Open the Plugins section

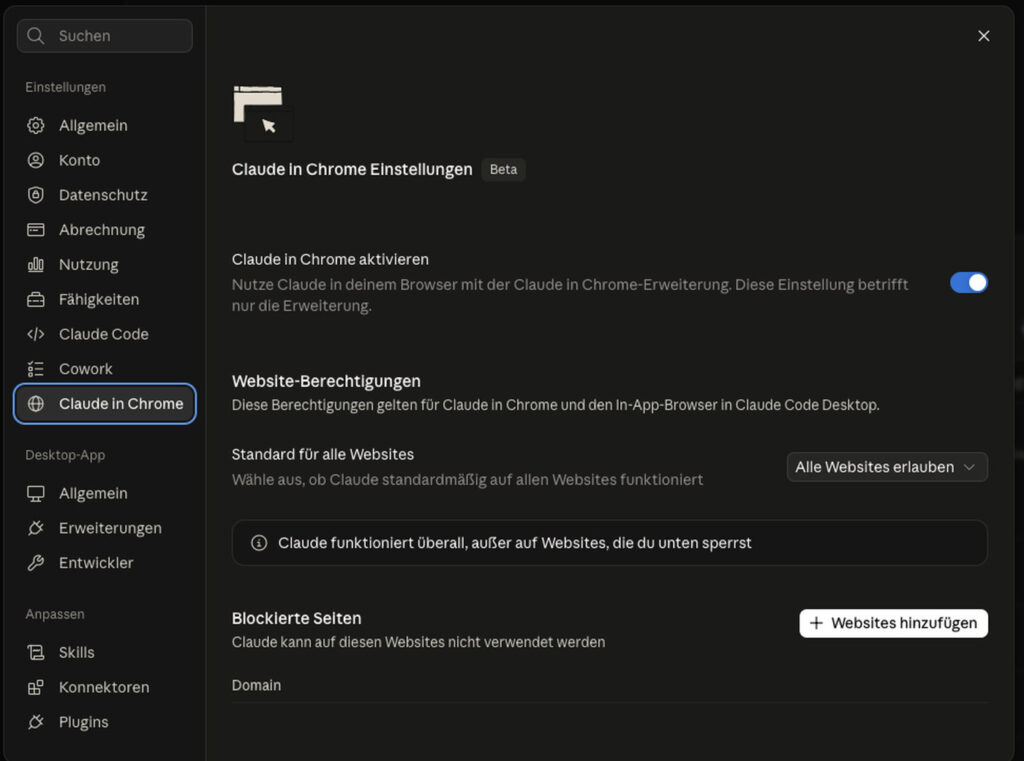(104, 722)
